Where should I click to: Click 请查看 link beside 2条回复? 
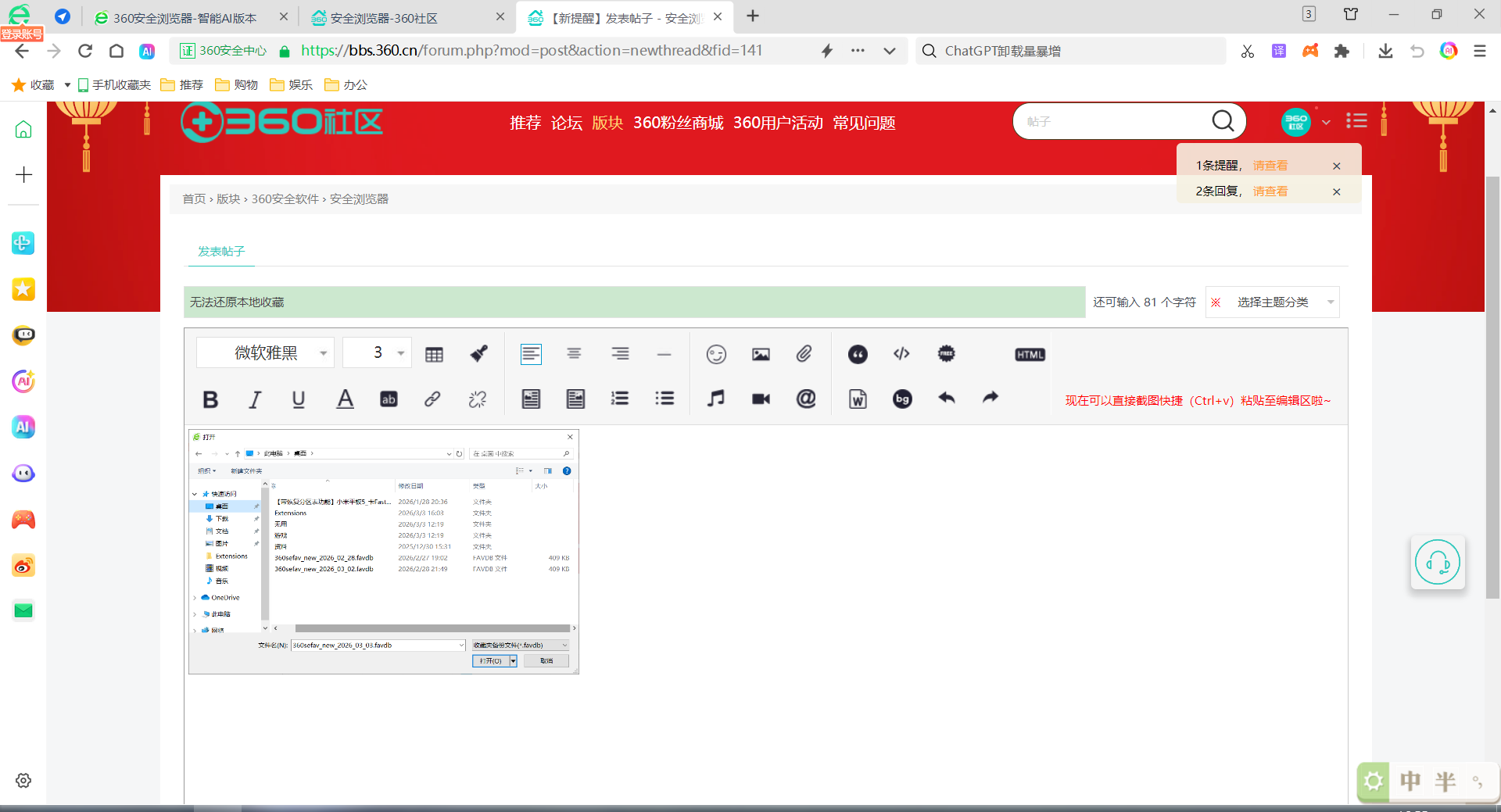[1270, 191]
